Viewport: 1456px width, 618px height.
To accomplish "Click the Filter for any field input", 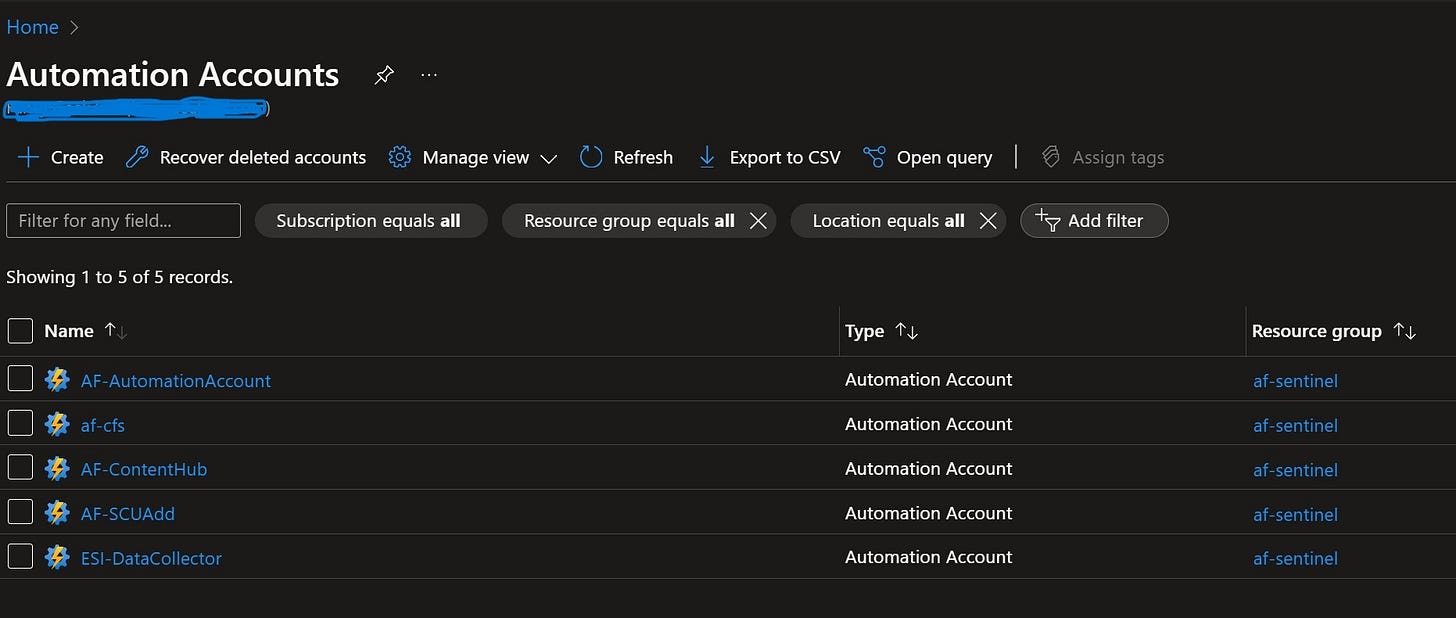I will coord(123,221).
